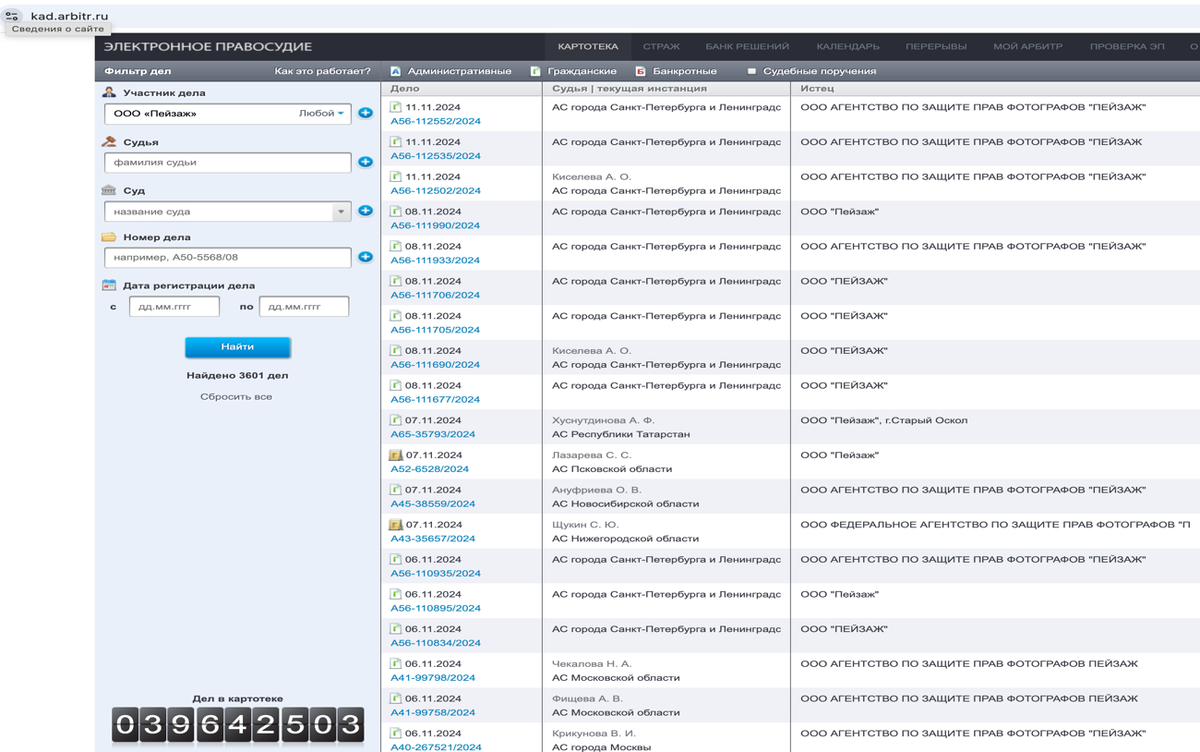
Task: Click the Дело column header
Action: point(405,88)
